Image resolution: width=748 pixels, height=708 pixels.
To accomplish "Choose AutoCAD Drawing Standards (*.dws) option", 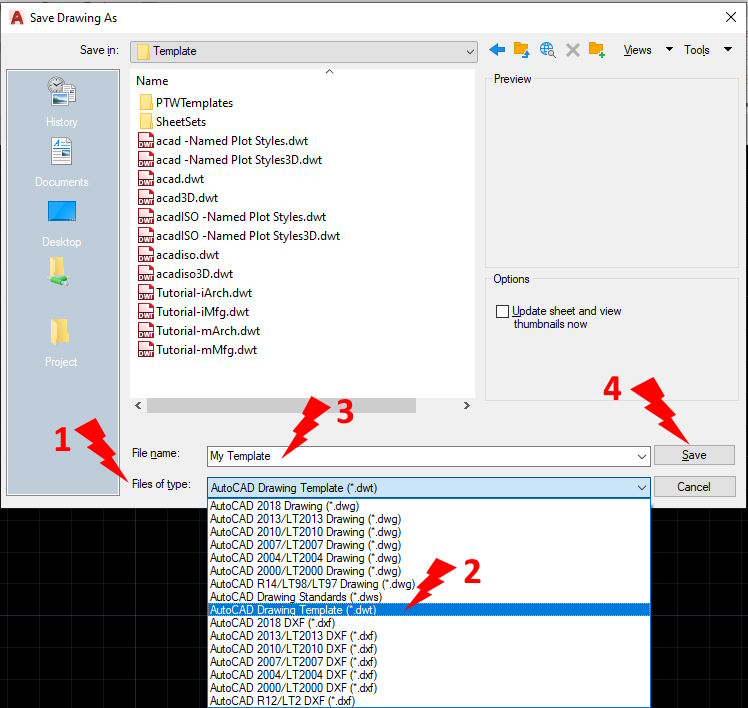I will (x=429, y=597).
